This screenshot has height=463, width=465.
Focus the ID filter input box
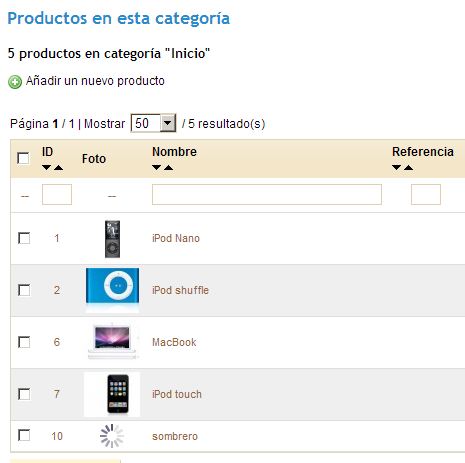[57, 194]
